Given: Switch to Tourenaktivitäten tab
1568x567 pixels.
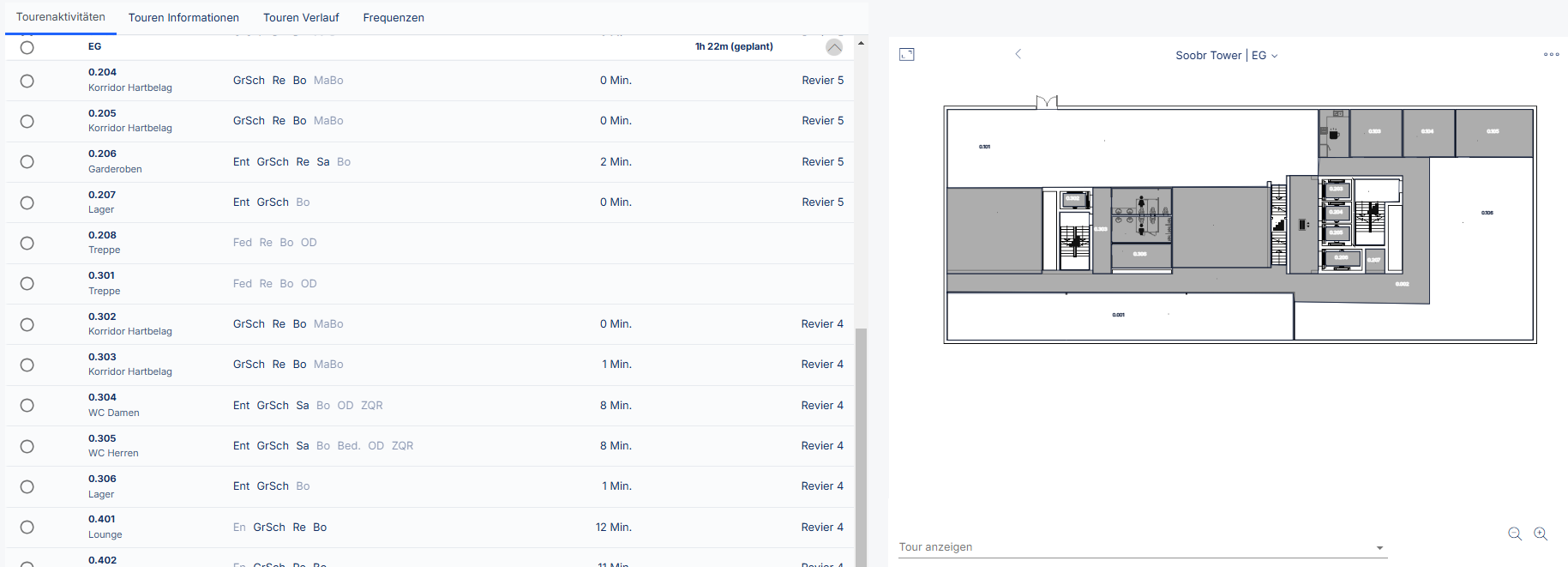Looking at the screenshot, I should [x=61, y=17].
